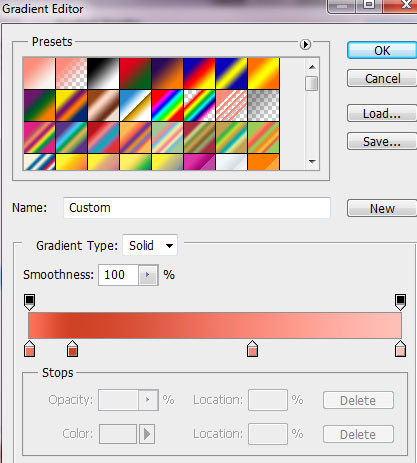Click the gradient Name input field
Image resolution: width=417 pixels, height=463 pixels.
(197, 208)
